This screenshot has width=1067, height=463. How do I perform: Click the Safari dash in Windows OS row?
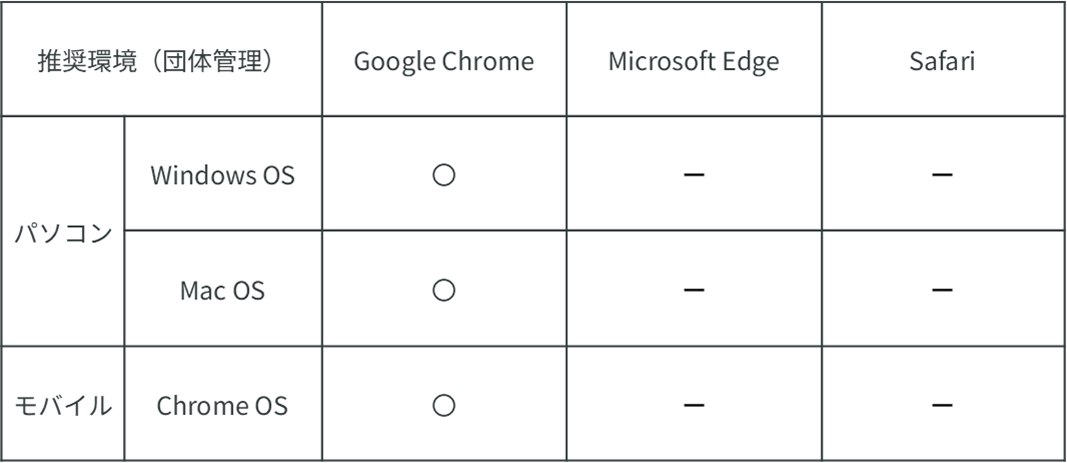(941, 175)
